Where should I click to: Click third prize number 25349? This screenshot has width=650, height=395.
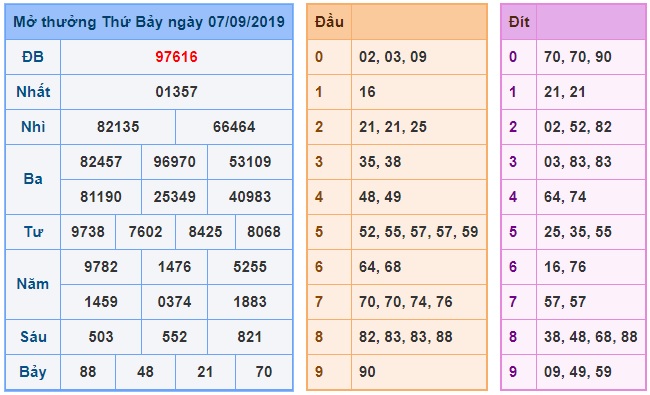[x=174, y=197]
